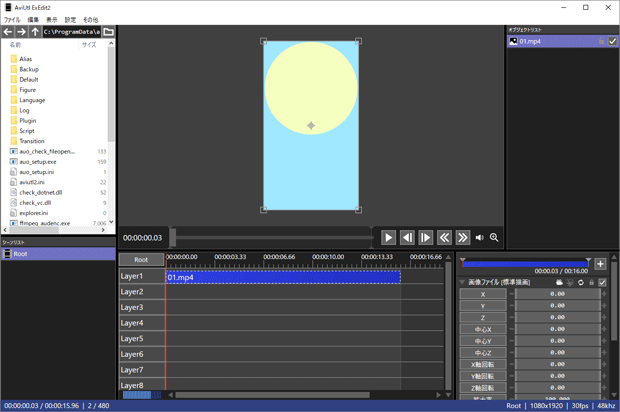Open the その他 menu
620x412 pixels.
[91, 20]
